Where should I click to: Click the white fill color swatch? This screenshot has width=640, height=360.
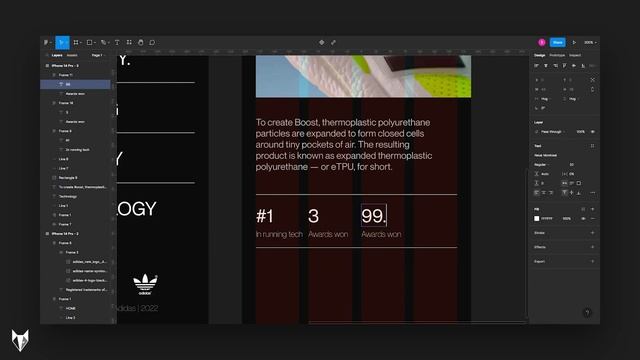(x=537, y=219)
